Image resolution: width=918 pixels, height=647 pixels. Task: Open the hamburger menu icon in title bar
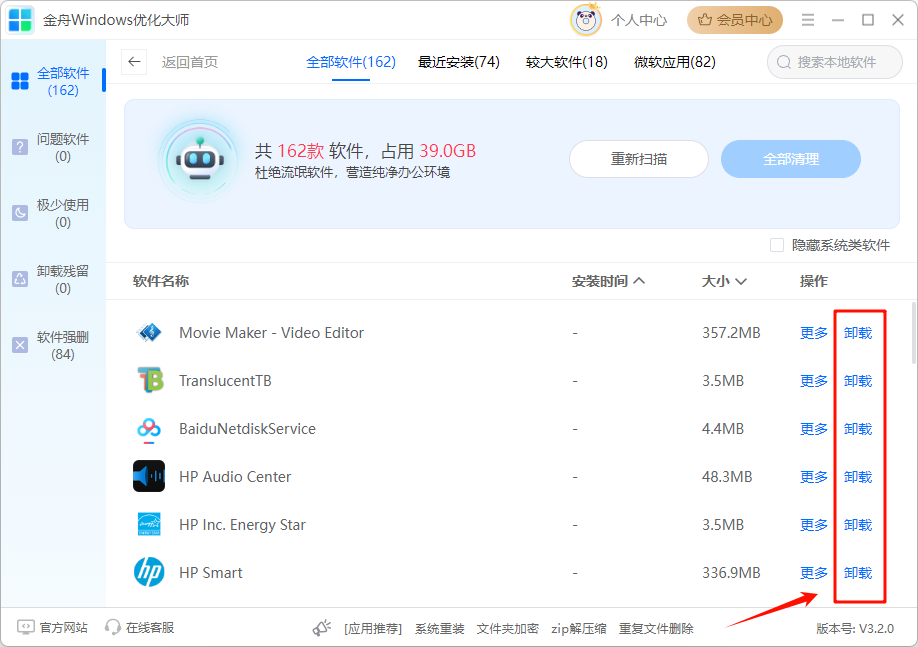pos(808,20)
